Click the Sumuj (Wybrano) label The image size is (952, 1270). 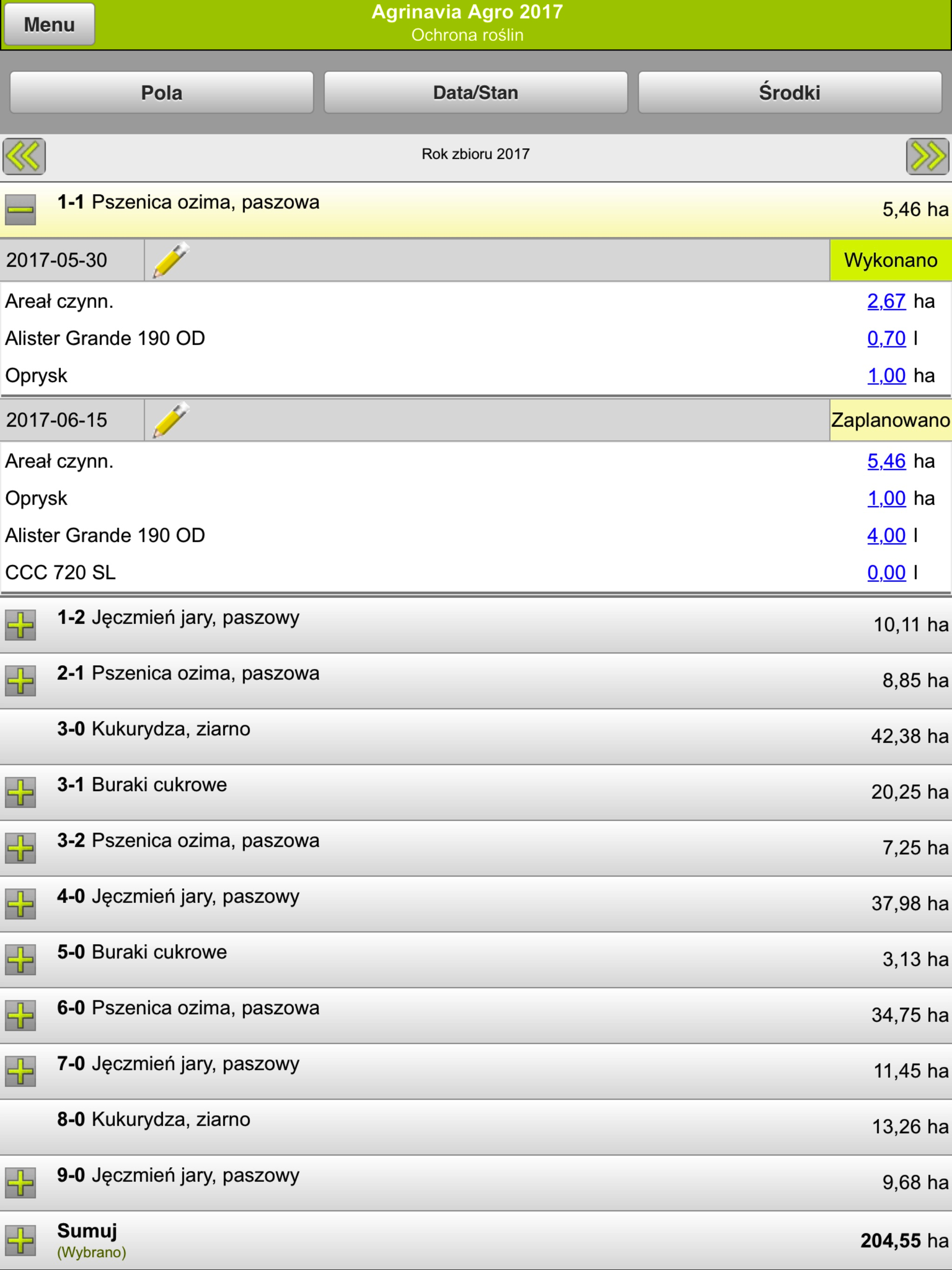pos(91,1240)
